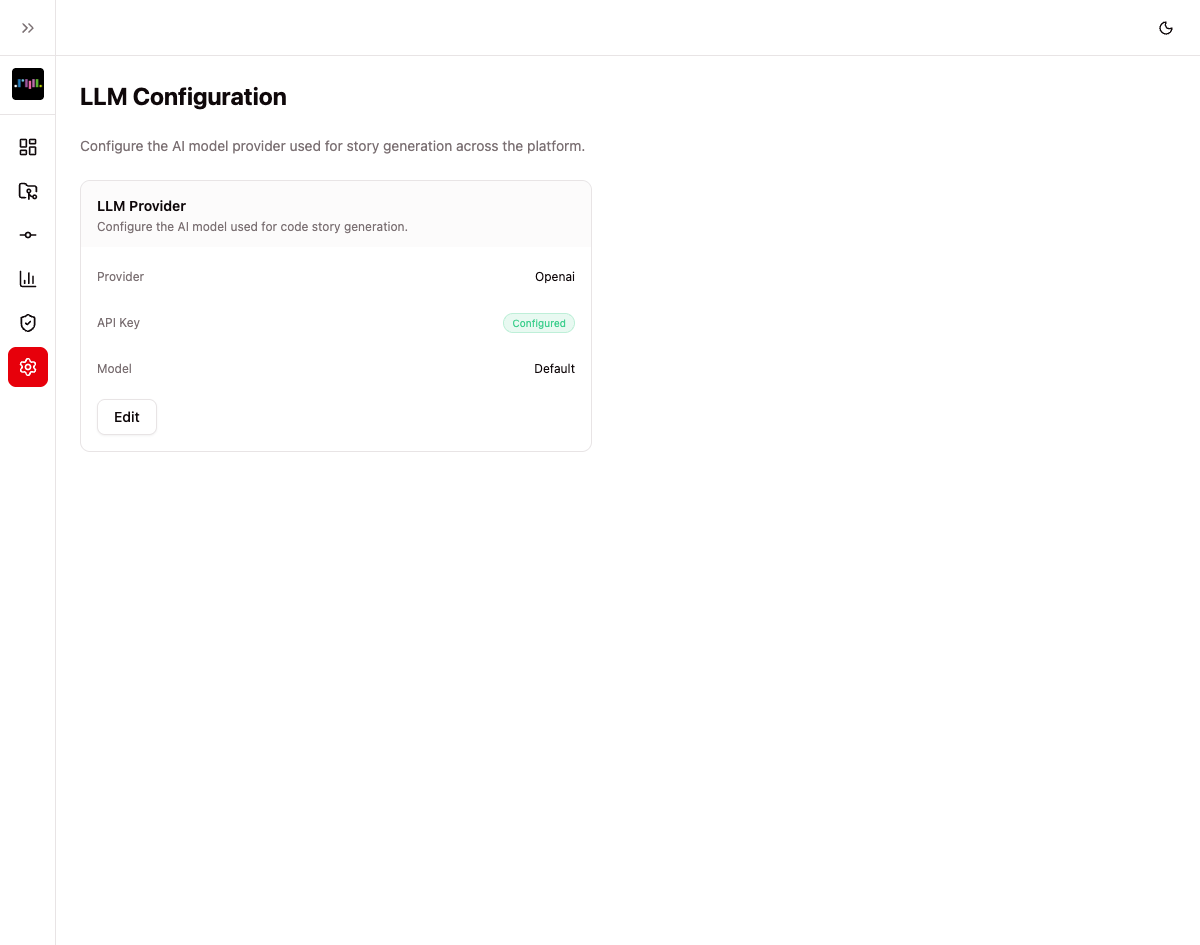Toggle dark mode with moon icon
The image size is (1200, 945).
tap(1166, 28)
